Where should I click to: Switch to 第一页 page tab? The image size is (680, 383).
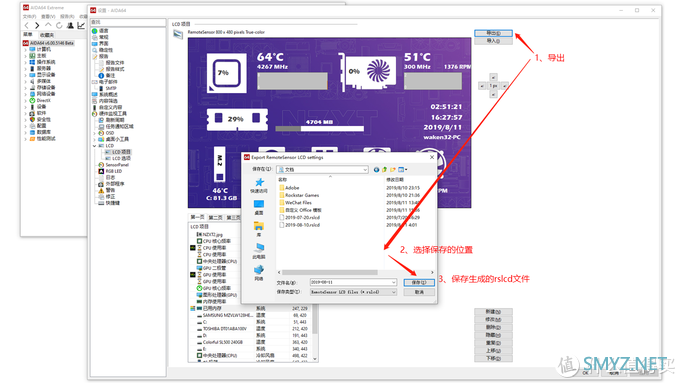[197, 217]
